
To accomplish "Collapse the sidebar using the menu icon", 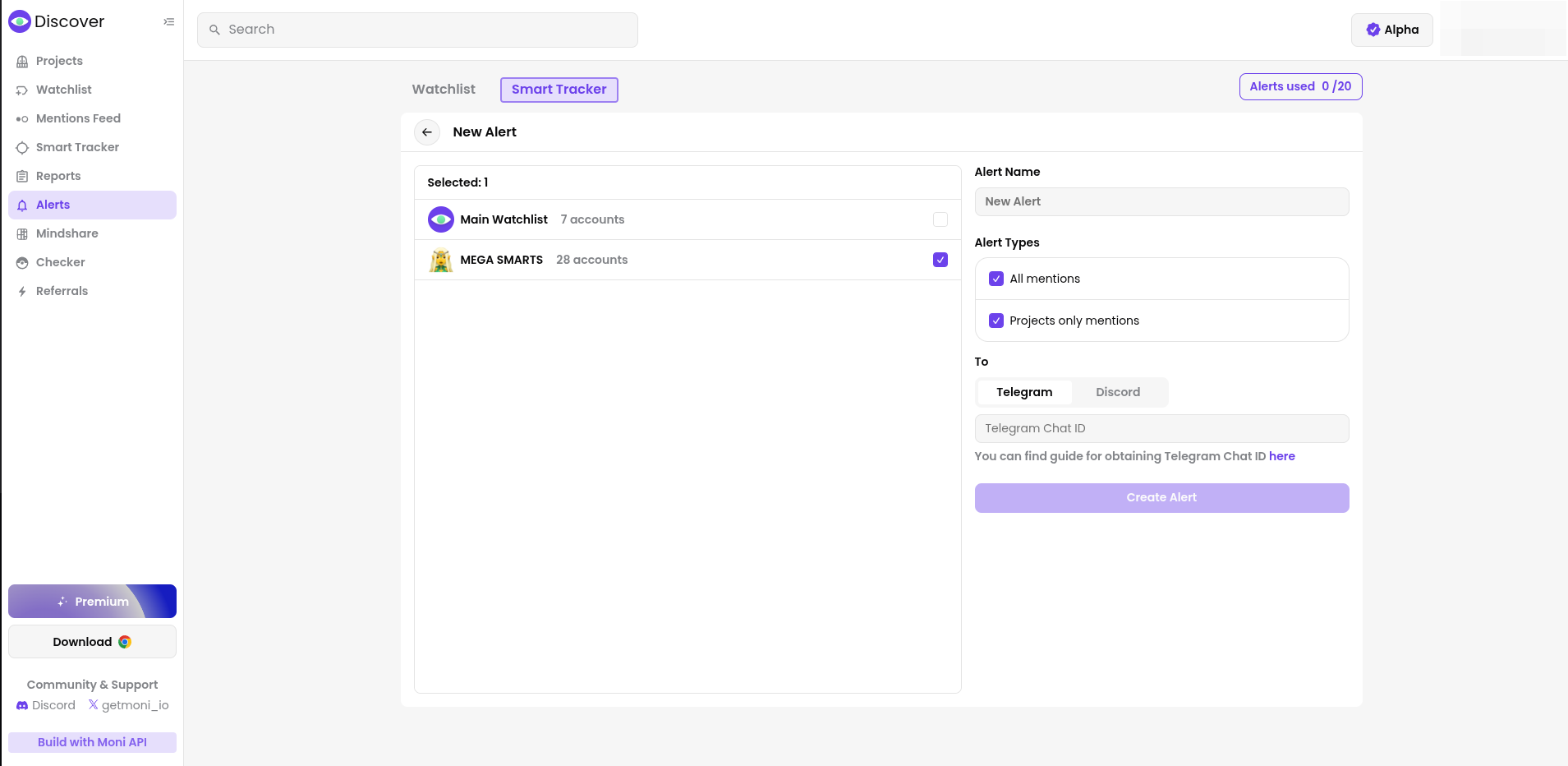I will [169, 22].
